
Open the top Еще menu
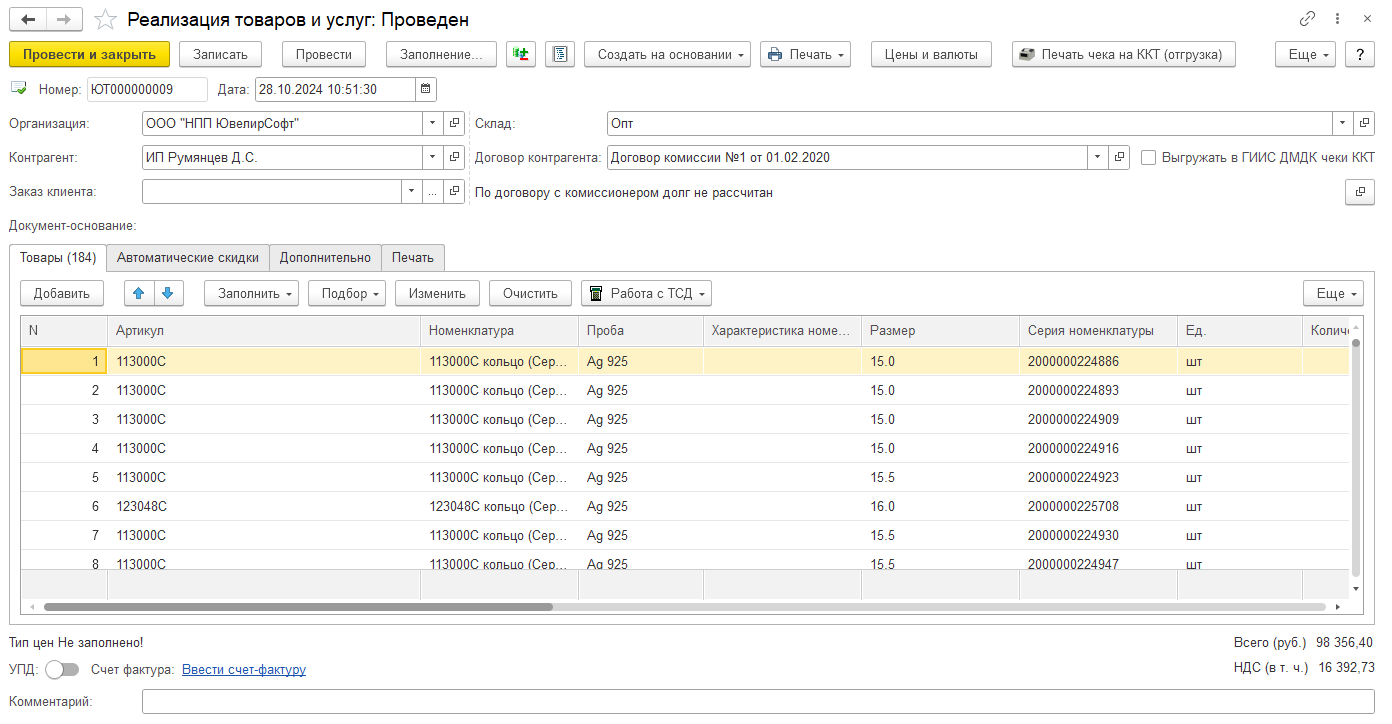[x=1306, y=54]
